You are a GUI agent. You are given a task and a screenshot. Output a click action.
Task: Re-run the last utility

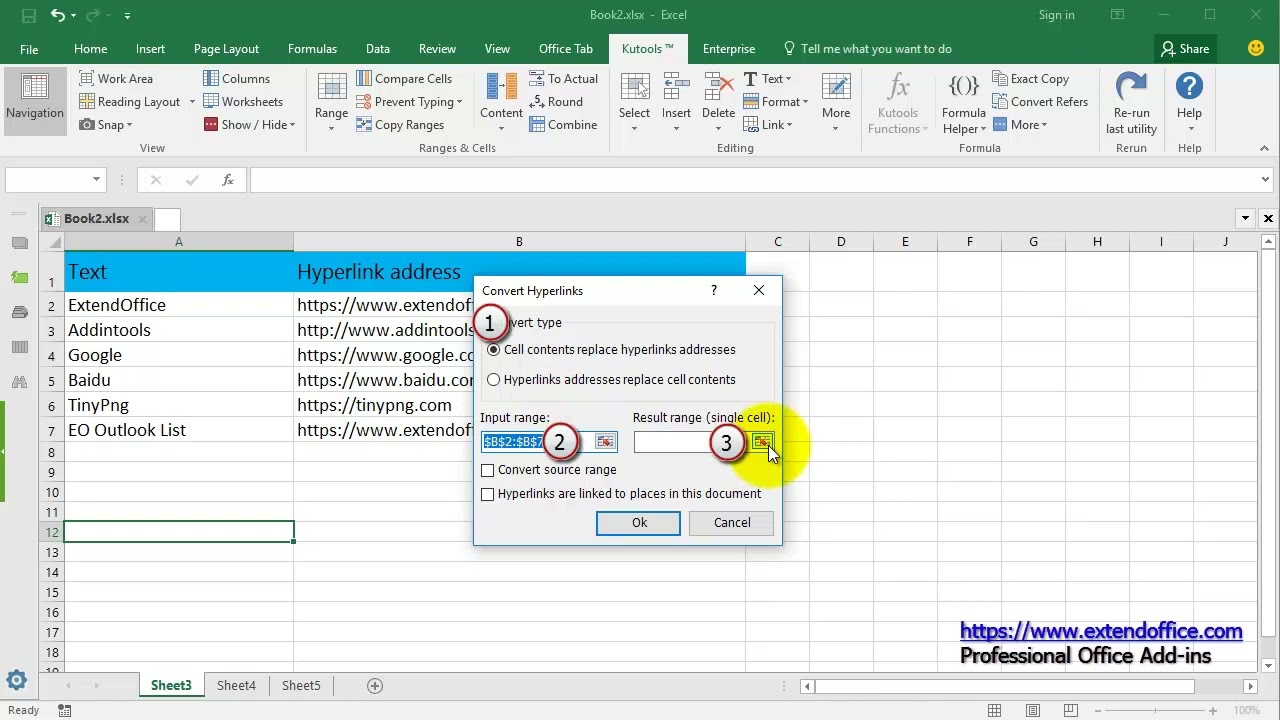click(1131, 103)
